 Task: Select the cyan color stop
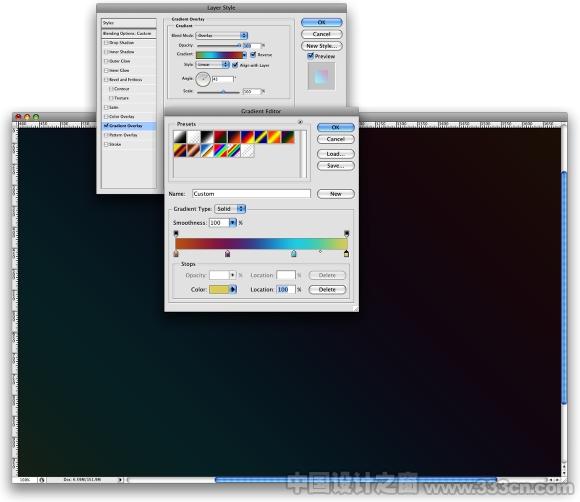[293, 253]
